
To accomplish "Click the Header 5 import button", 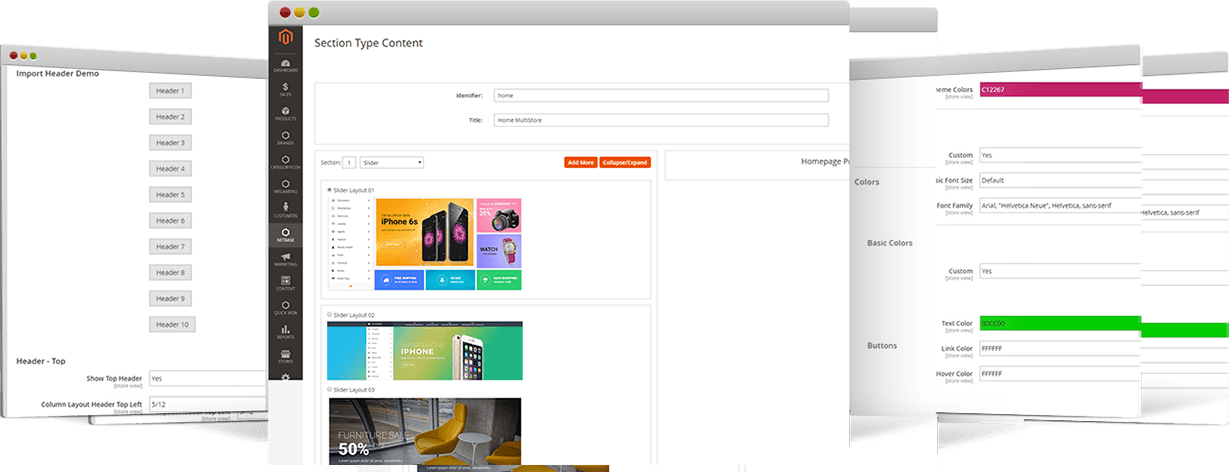I will coord(170,194).
